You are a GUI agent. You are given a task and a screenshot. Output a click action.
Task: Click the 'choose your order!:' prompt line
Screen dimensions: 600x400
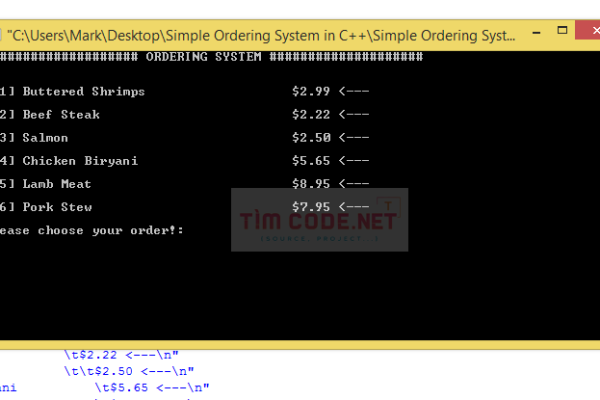tap(91, 230)
